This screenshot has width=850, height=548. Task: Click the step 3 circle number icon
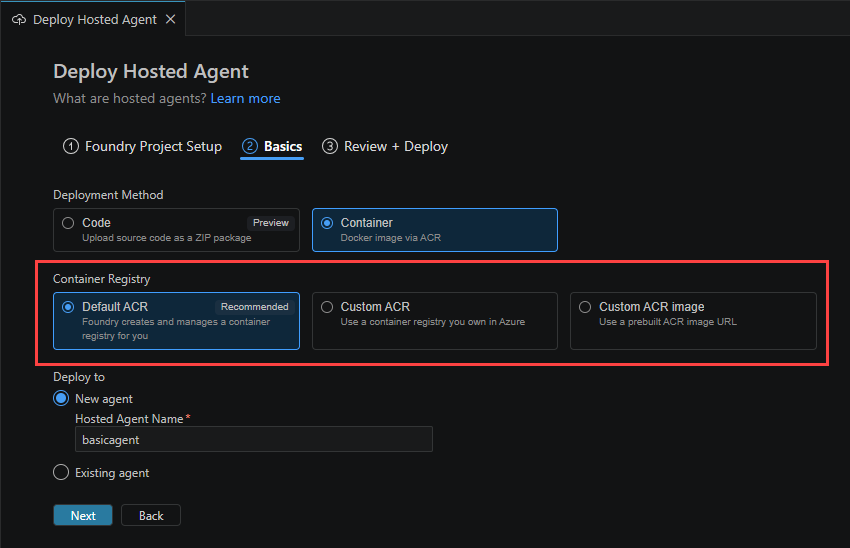coord(330,146)
